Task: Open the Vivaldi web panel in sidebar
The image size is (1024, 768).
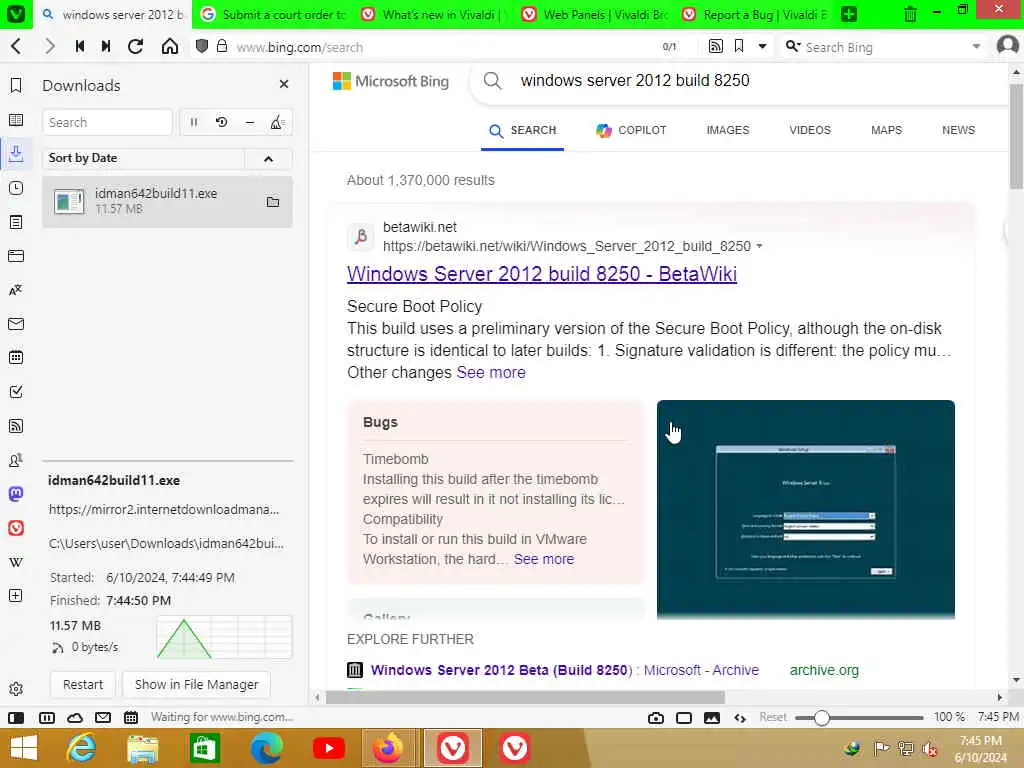Action: [x=16, y=528]
